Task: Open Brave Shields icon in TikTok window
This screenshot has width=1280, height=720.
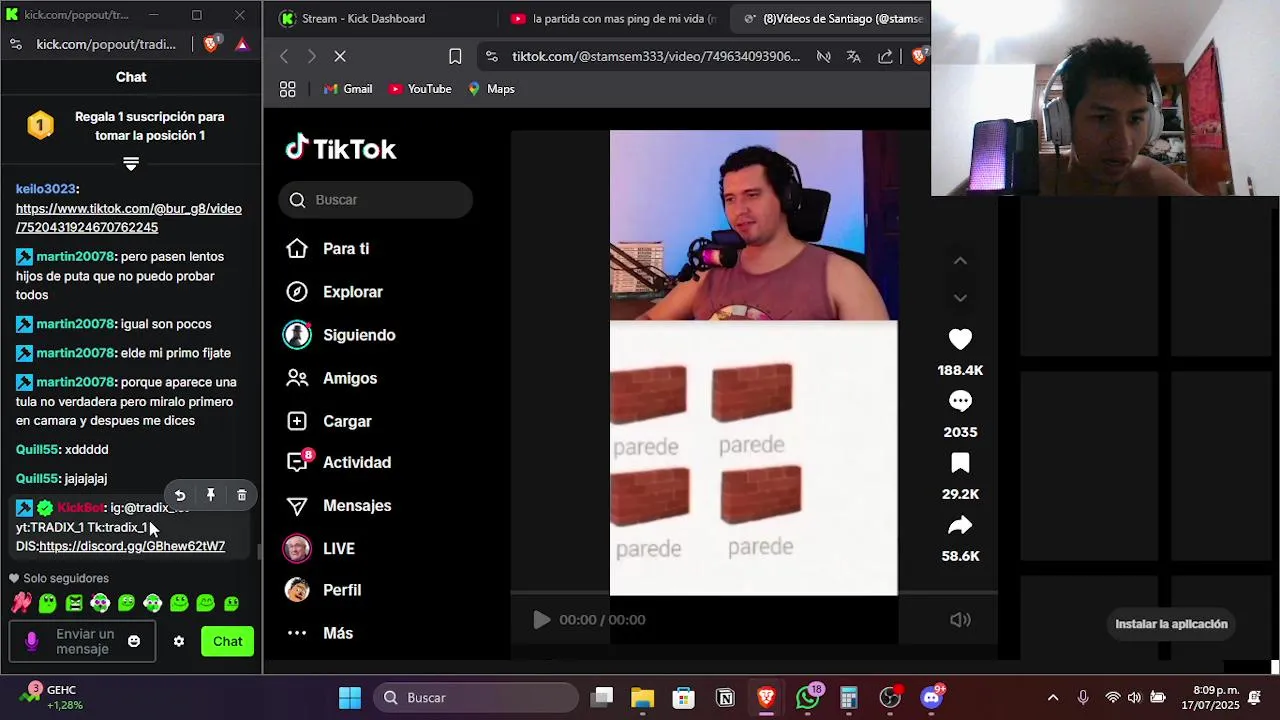Action: click(x=919, y=56)
